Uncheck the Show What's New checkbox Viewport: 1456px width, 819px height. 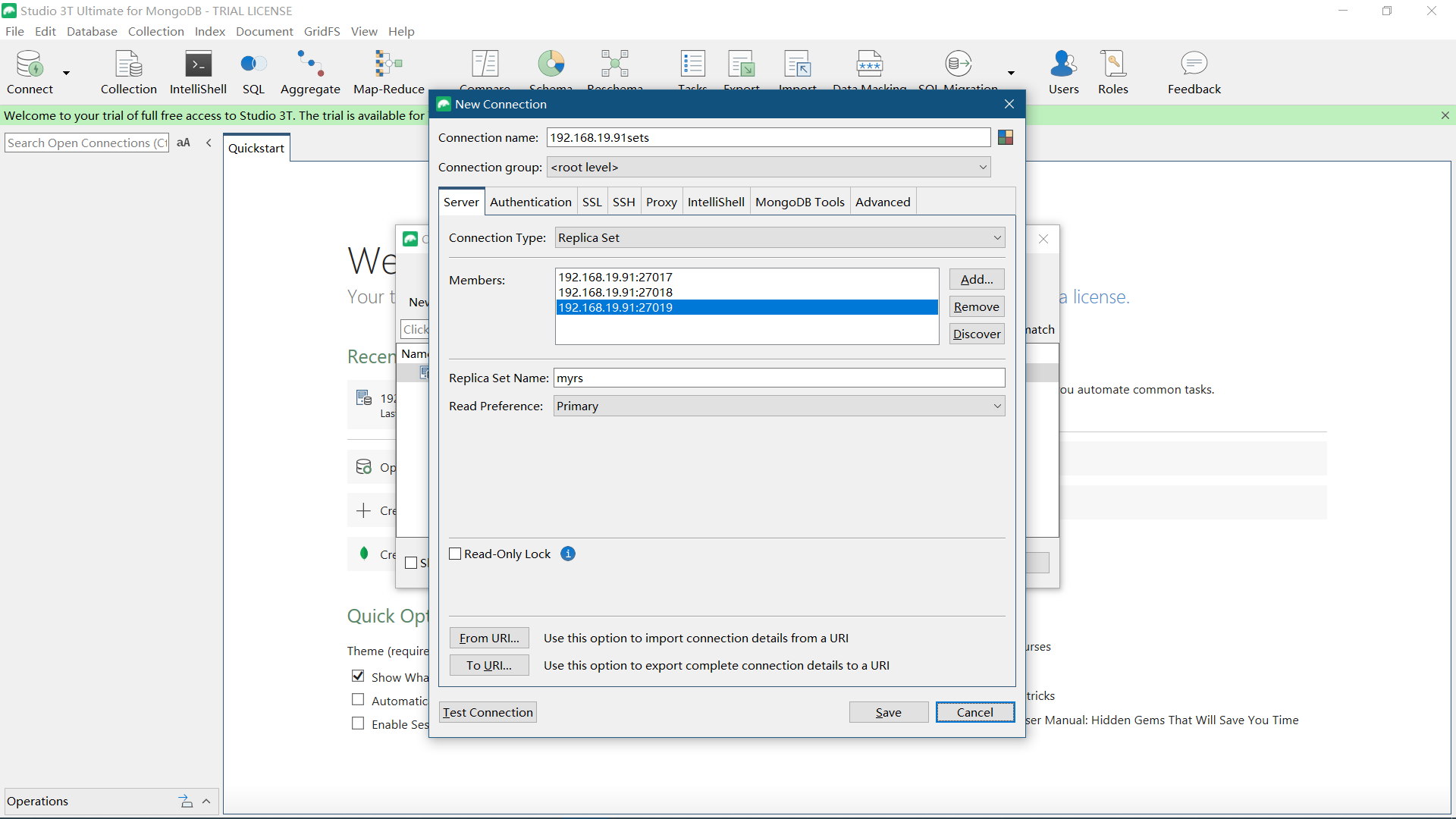pos(358,676)
